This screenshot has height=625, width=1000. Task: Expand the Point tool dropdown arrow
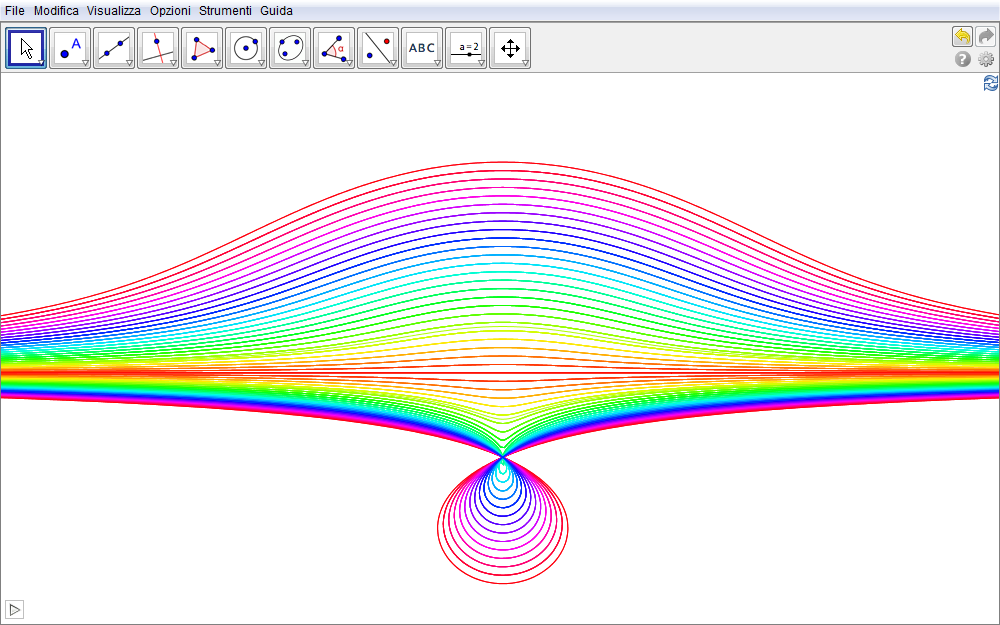pyautogui.click(x=86, y=63)
